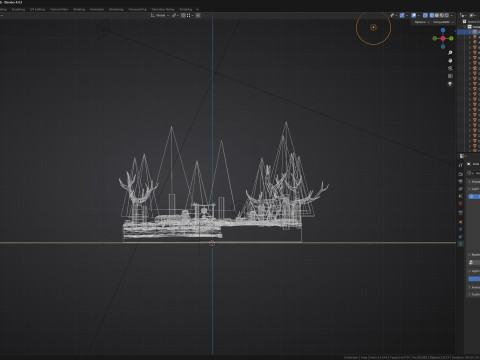Add a new workspace with the plus button

197,9
